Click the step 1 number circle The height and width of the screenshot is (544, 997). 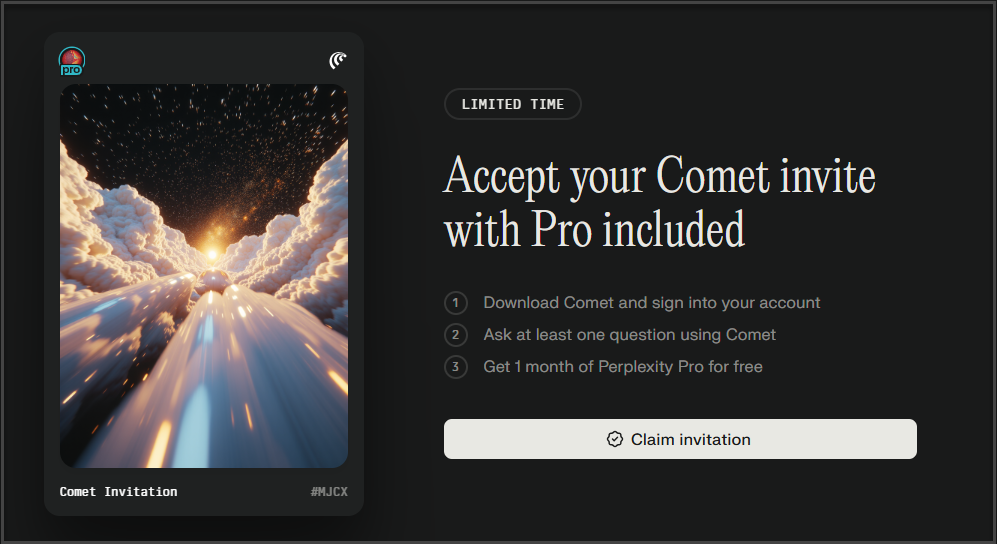pyautogui.click(x=456, y=302)
